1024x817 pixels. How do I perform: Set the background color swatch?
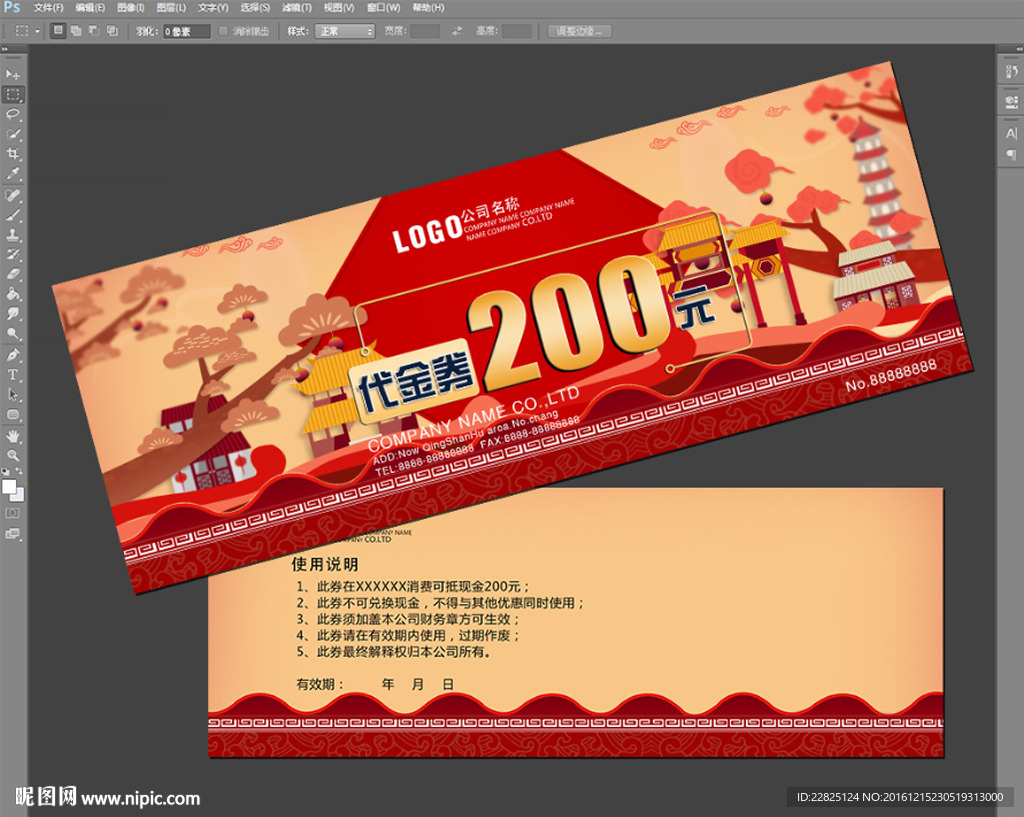(x=18, y=496)
